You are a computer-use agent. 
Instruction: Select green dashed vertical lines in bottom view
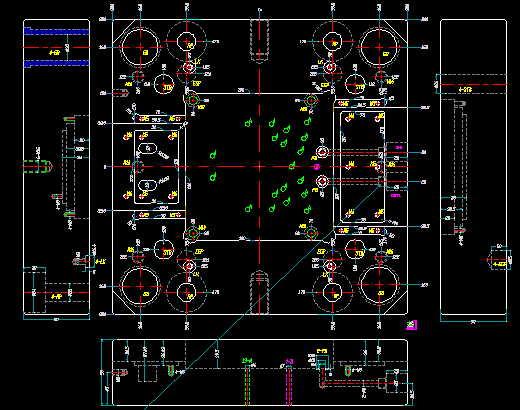click(247, 385)
